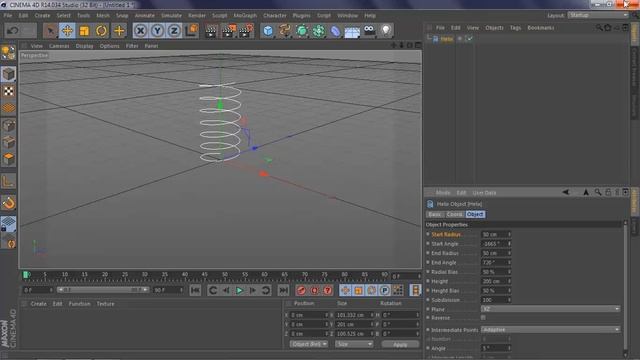Select Texture mode checkered icon
This screenshot has height=360, width=640.
9,91
